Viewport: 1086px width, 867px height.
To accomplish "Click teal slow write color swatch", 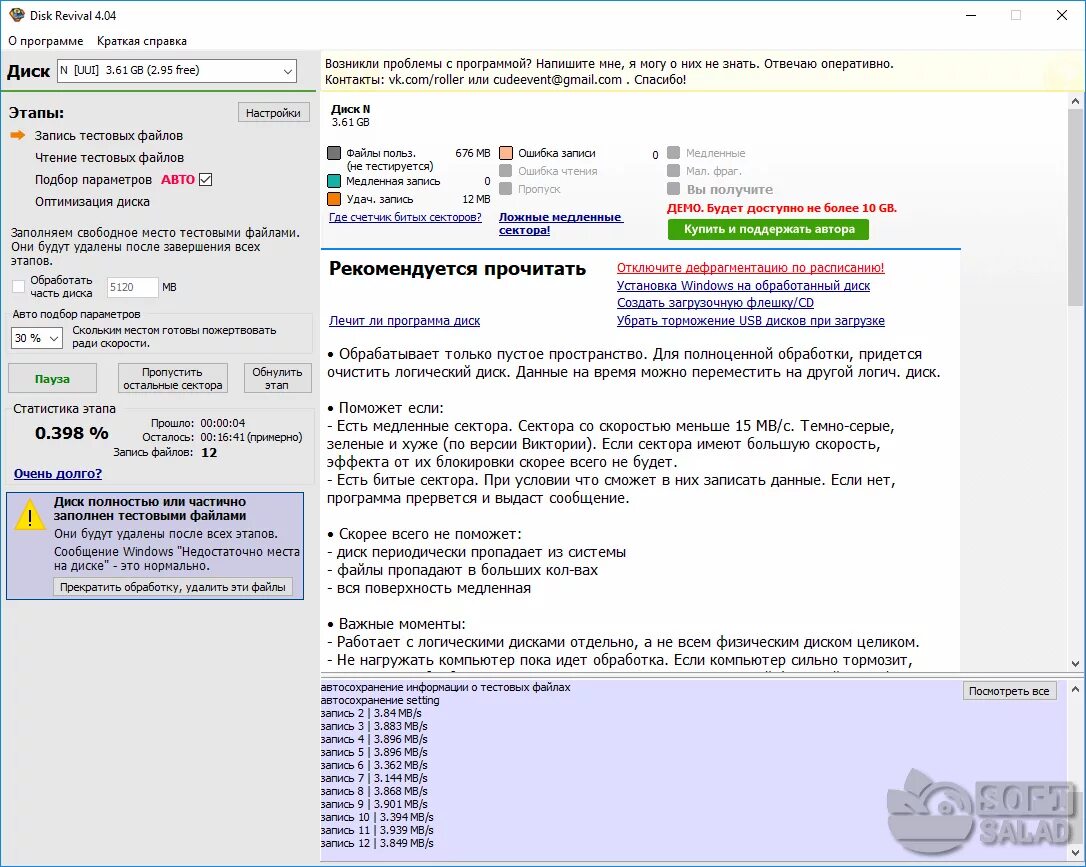I will click(334, 181).
